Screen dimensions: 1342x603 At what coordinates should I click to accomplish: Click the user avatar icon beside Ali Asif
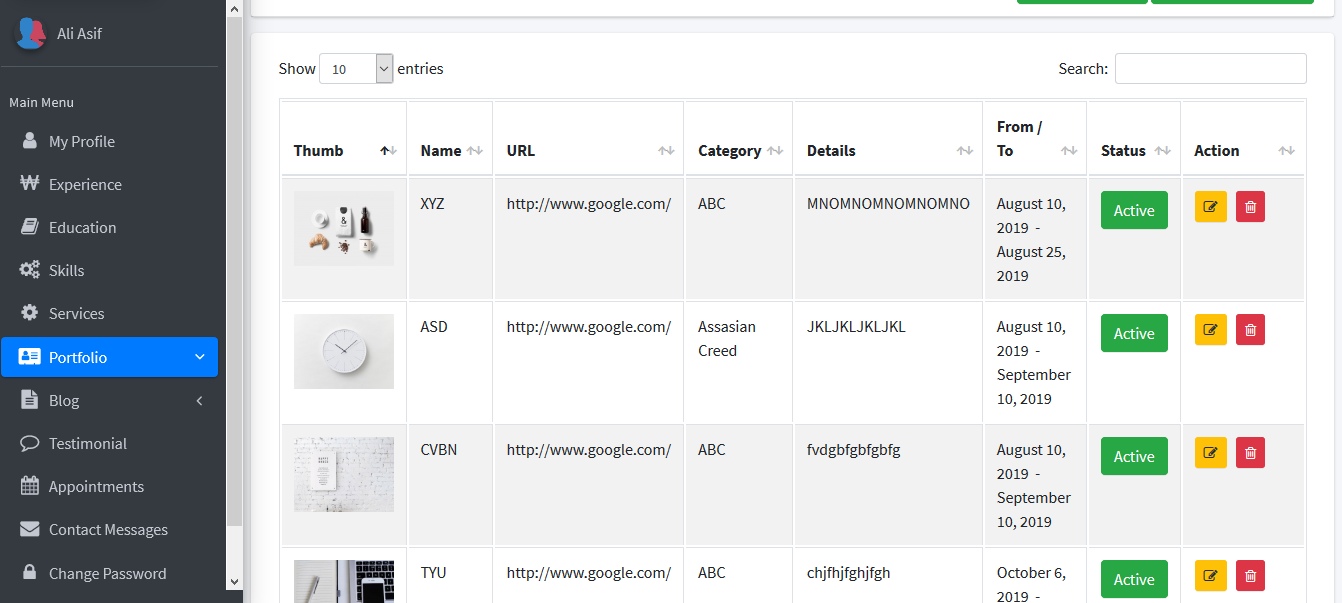pyautogui.click(x=31, y=33)
